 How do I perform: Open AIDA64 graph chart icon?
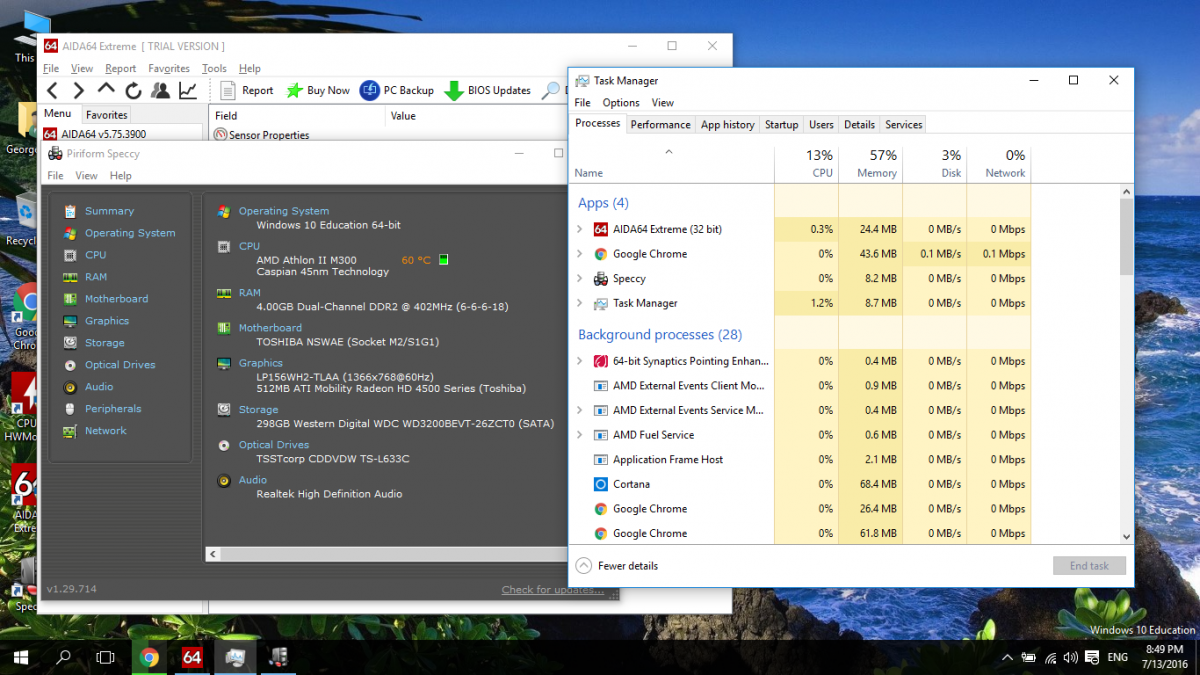(187, 90)
